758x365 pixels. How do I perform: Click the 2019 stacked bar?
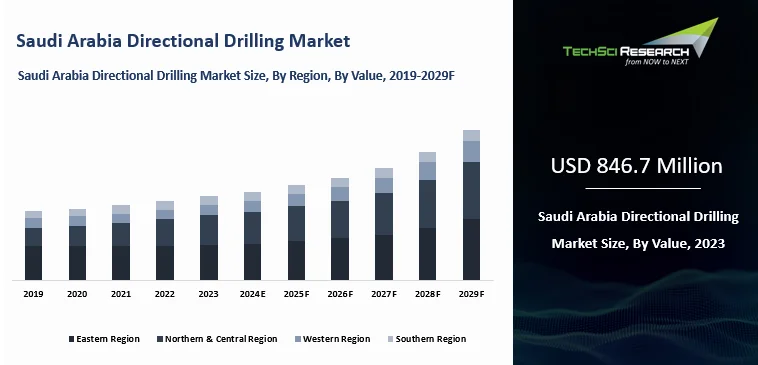[x=33, y=246]
